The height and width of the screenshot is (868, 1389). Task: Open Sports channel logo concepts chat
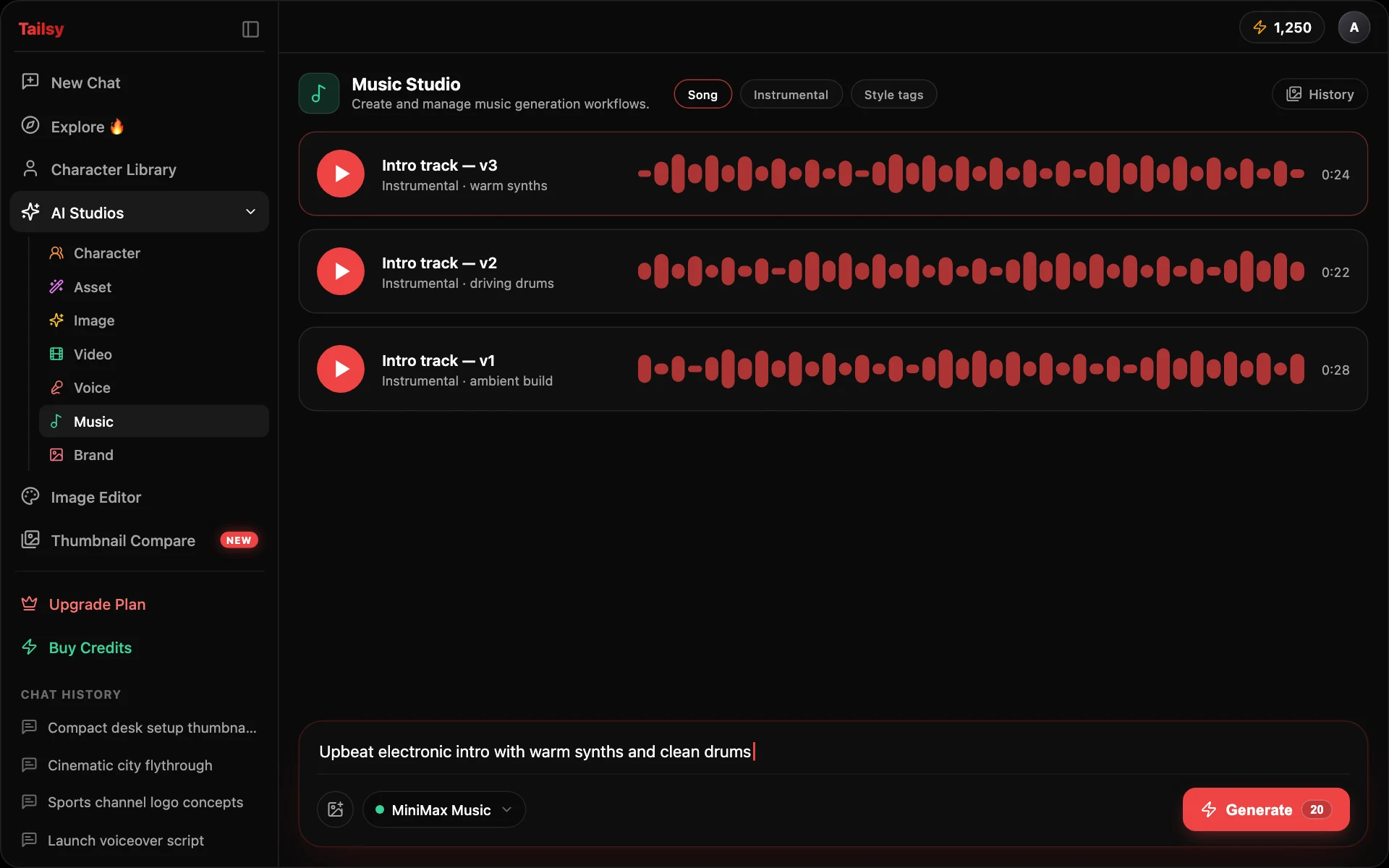pyautogui.click(x=140, y=802)
